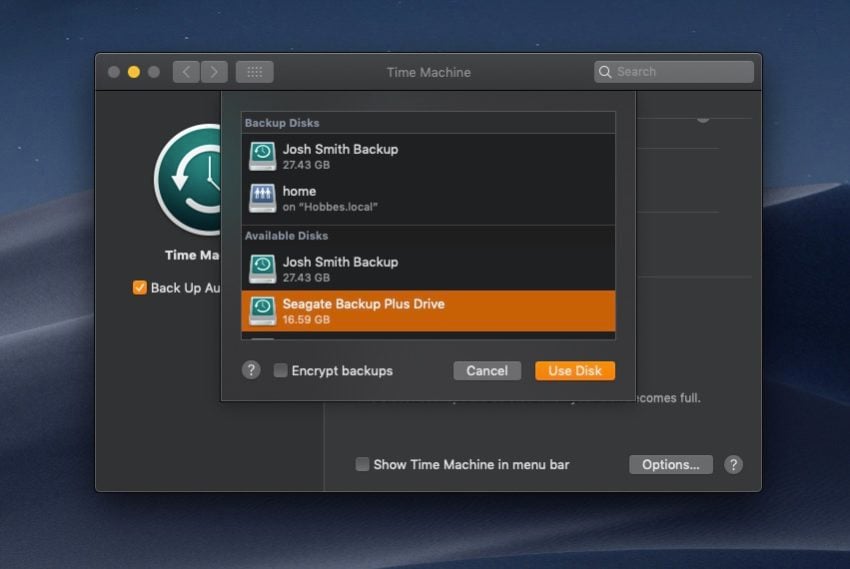Click disk icon of Josh Smith Backup under Backup Disks
This screenshot has width=850, height=569.
262,156
